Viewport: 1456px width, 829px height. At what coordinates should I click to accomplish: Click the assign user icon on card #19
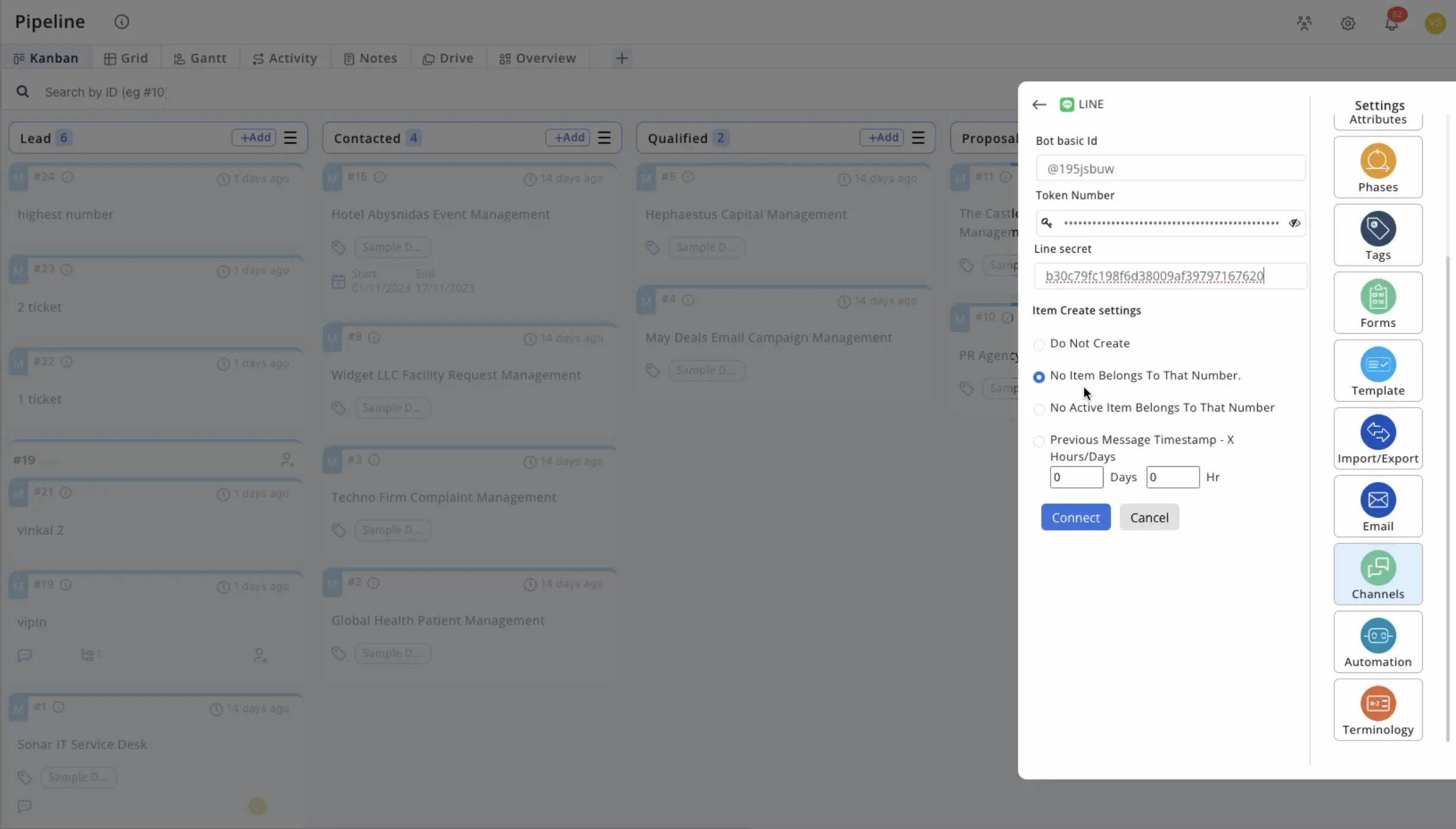(287, 460)
